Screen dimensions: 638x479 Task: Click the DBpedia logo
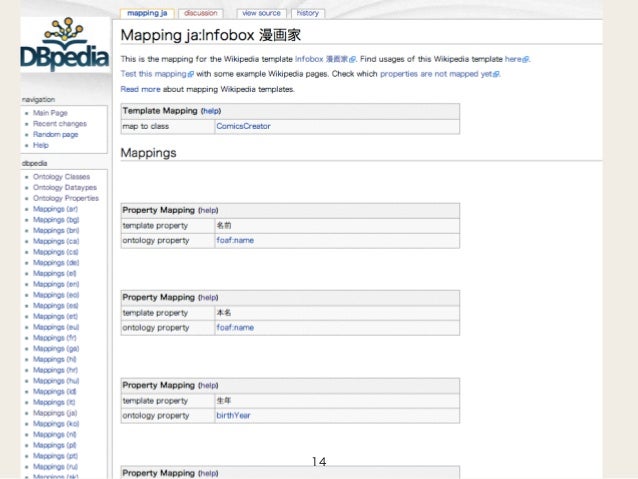(x=65, y=45)
